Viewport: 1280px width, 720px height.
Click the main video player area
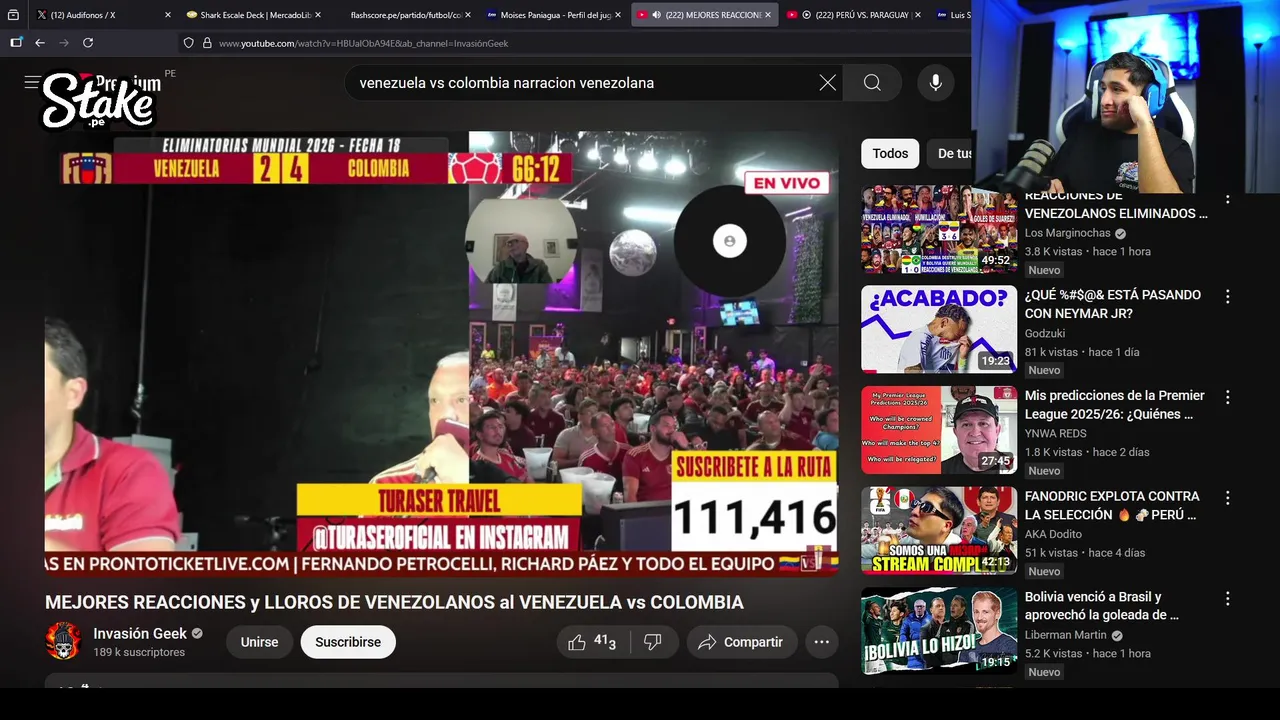click(x=441, y=354)
